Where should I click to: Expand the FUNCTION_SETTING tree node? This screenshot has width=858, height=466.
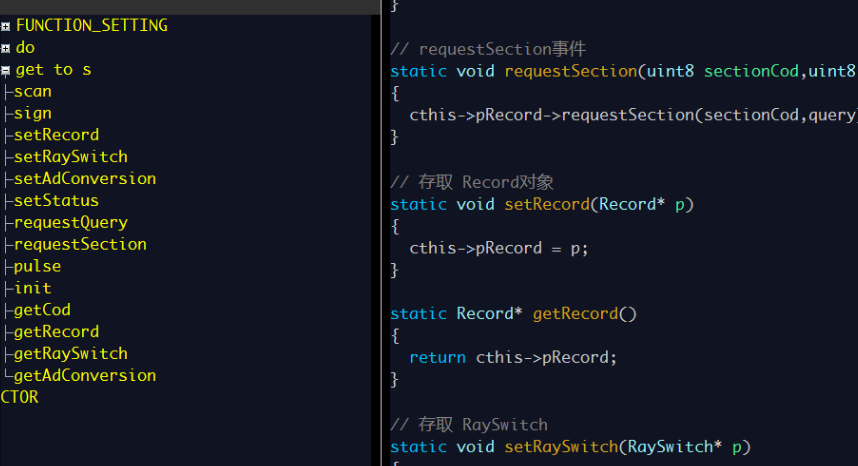[x=6, y=26]
